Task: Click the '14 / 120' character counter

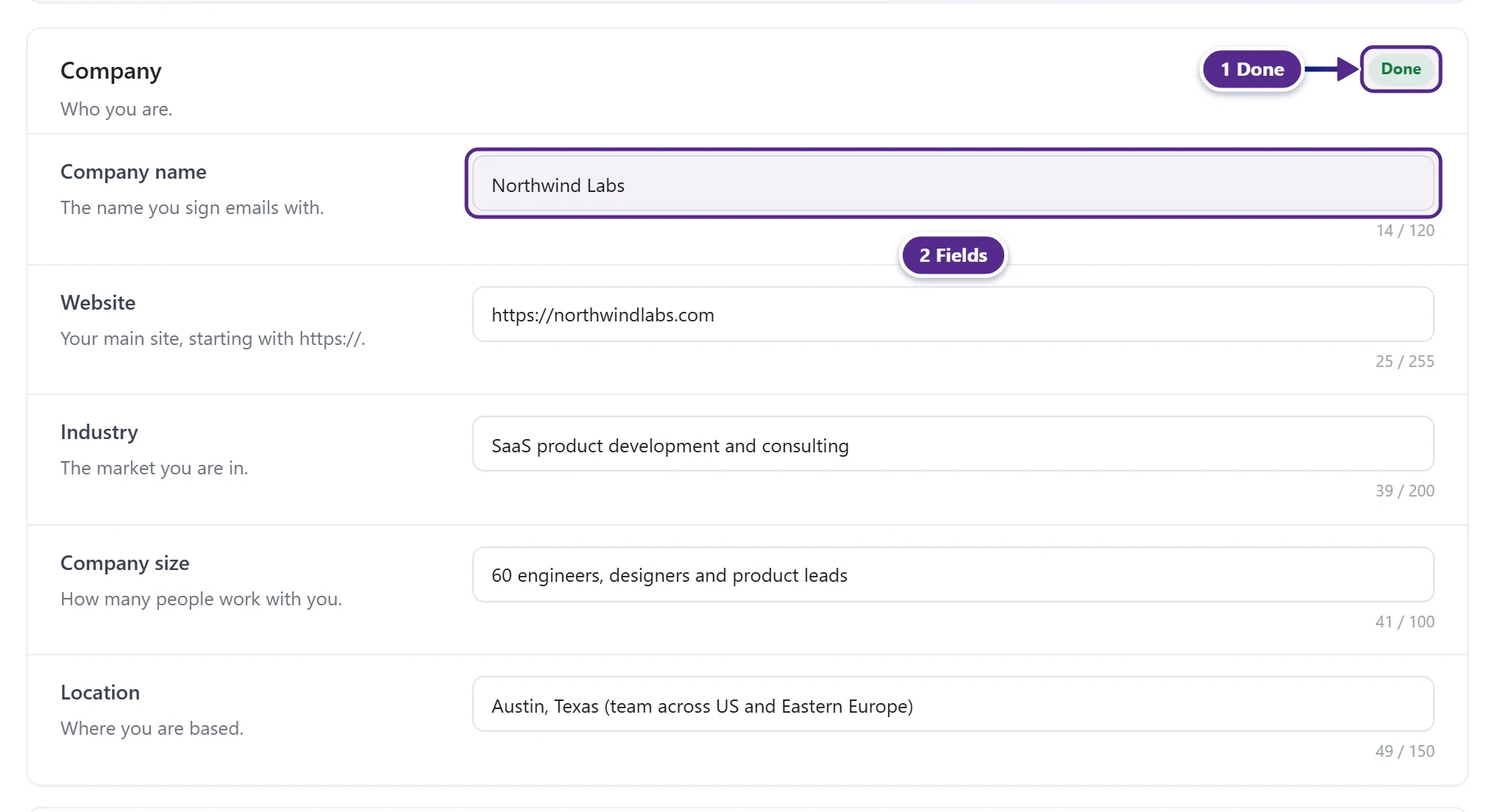Action: pyautogui.click(x=1405, y=231)
